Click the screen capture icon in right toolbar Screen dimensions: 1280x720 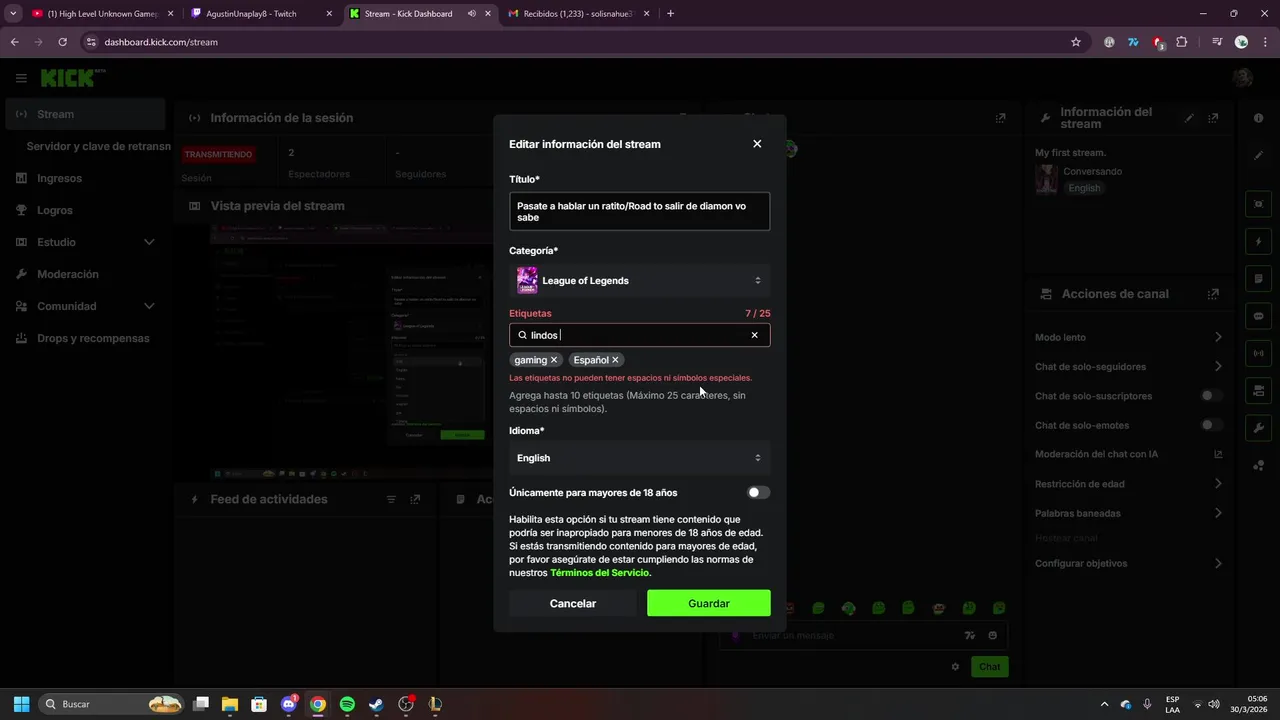point(1258,204)
